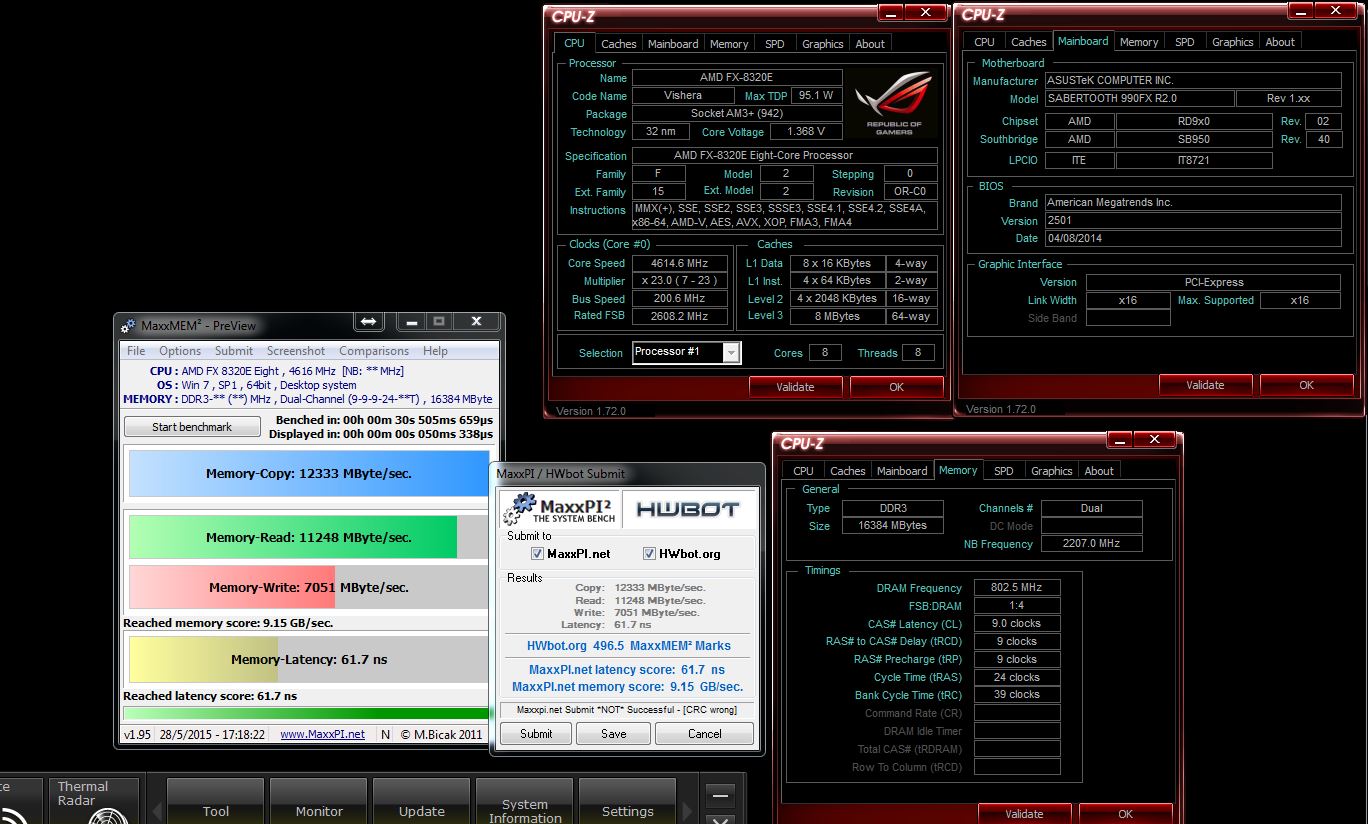Click the HWBOT logo in submit dialog
The height and width of the screenshot is (824, 1368).
click(688, 509)
